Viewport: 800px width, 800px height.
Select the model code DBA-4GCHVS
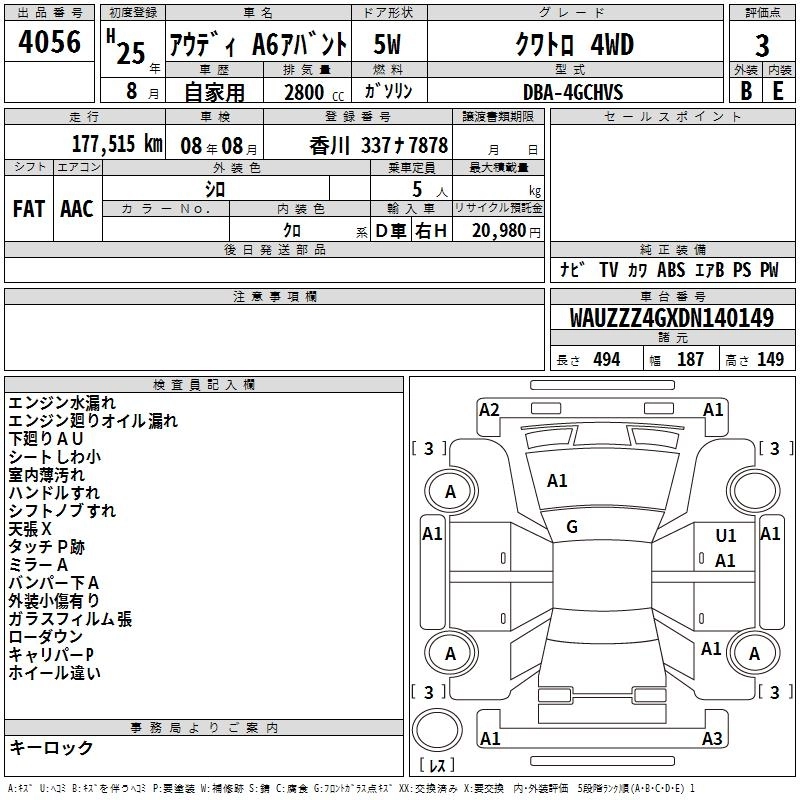coord(573,92)
